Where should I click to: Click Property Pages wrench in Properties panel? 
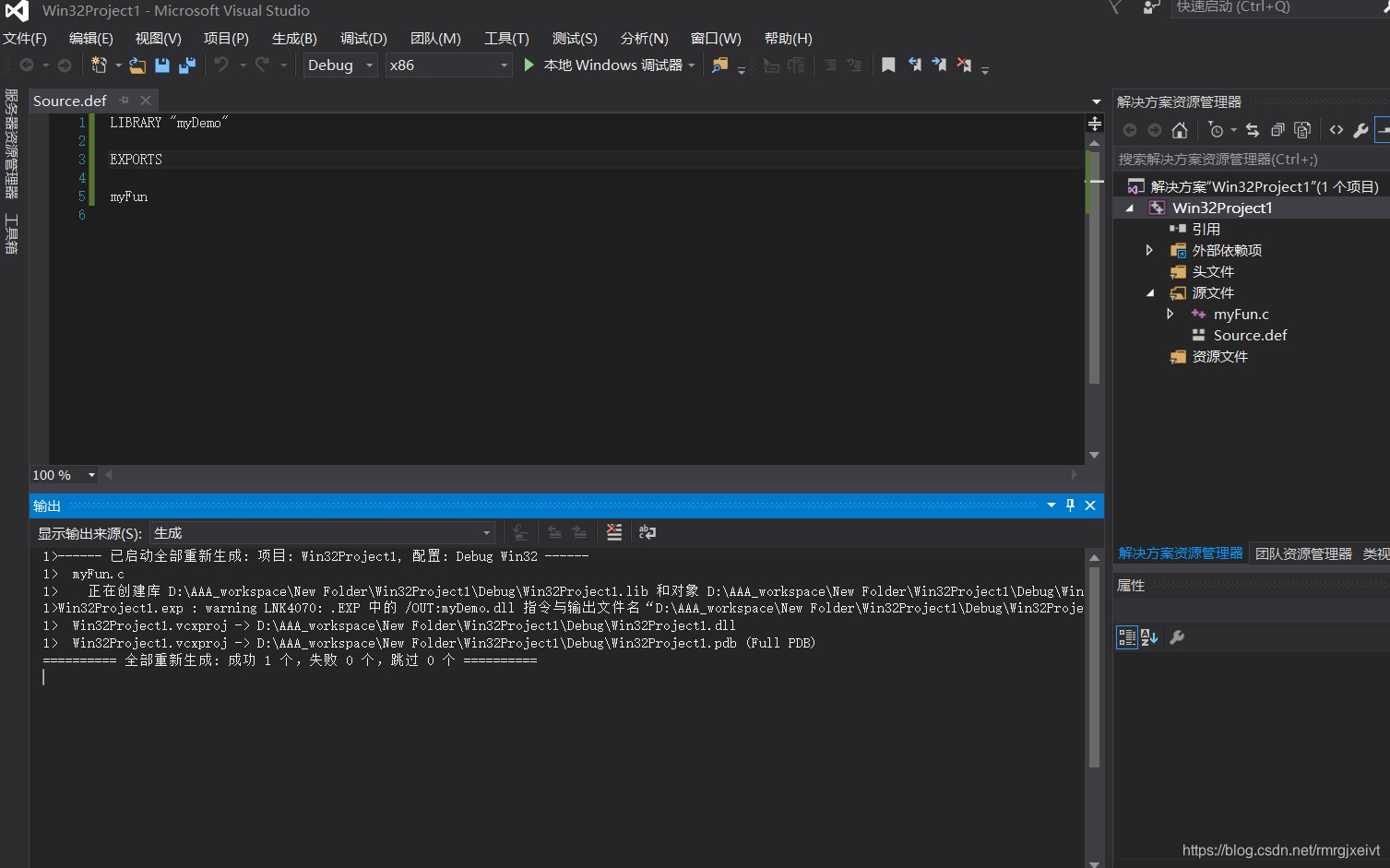tap(1177, 637)
